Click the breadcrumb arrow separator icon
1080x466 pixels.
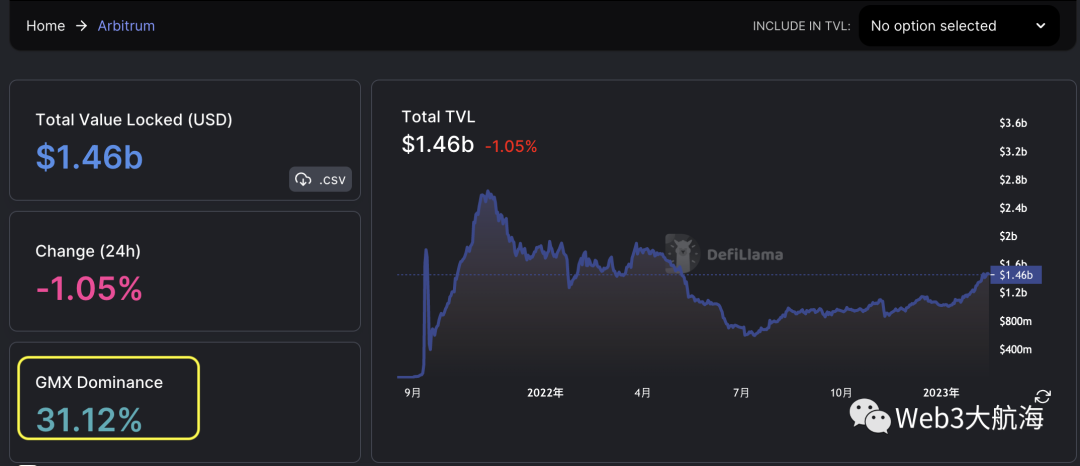[x=81, y=26]
